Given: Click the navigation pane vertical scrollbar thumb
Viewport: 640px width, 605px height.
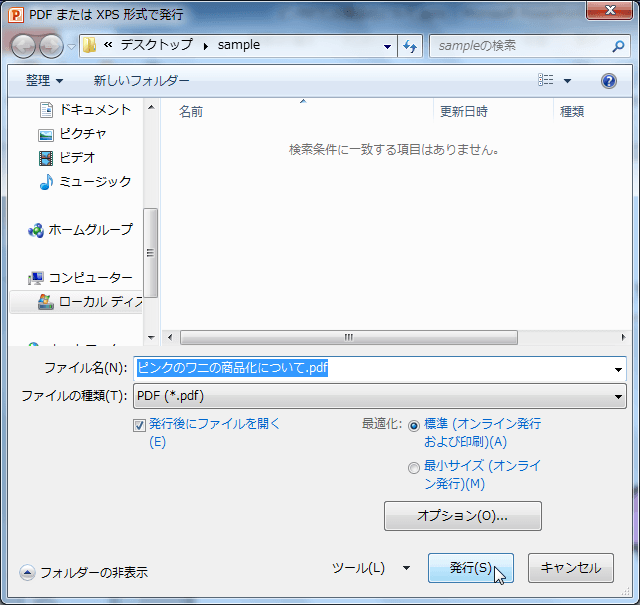Looking at the screenshot, I should pos(151,253).
